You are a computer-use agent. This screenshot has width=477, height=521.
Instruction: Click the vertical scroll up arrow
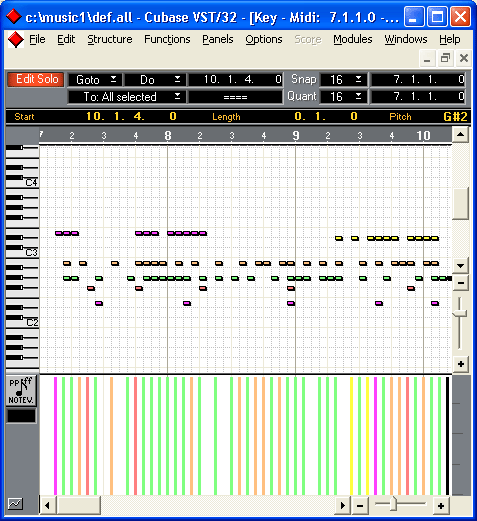pyautogui.click(x=460, y=135)
